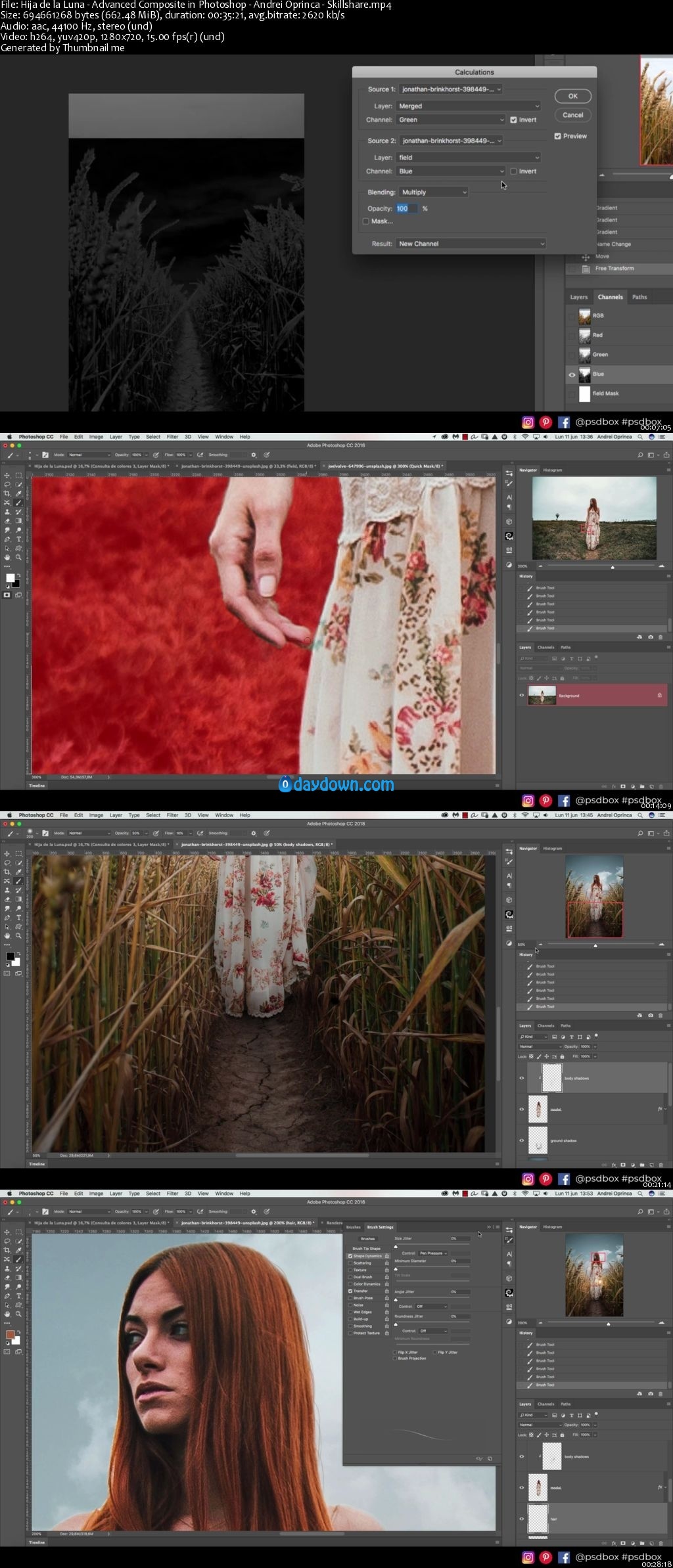The height and width of the screenshot is (1568, 673).
Task: Open the Histogram tab in the red-mask frame
Action: tap(552, 470)
